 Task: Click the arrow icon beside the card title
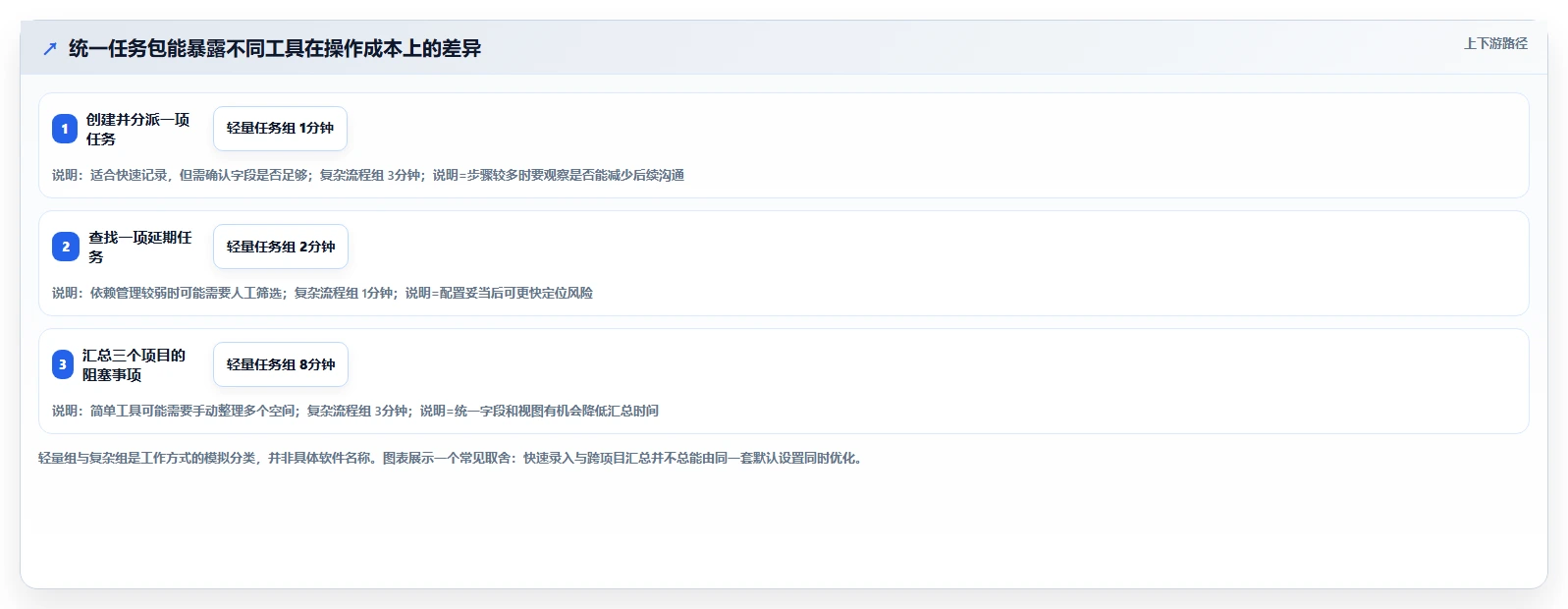point(50,48)
